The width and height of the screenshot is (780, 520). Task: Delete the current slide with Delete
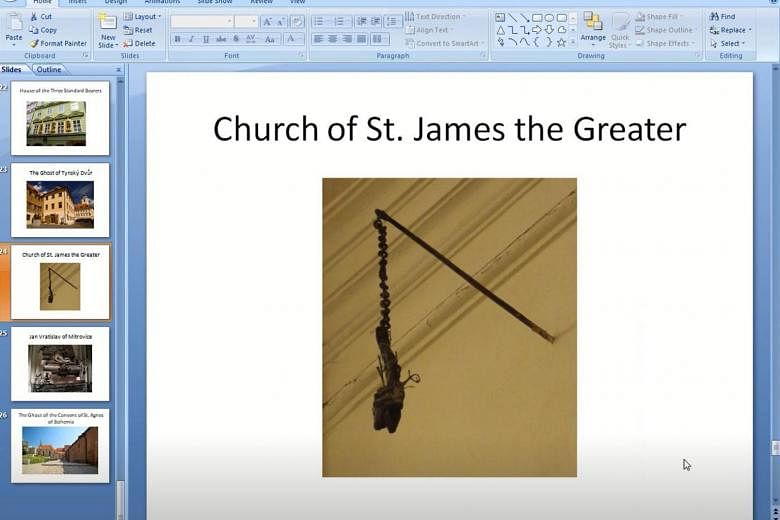(x=139, y=44)
